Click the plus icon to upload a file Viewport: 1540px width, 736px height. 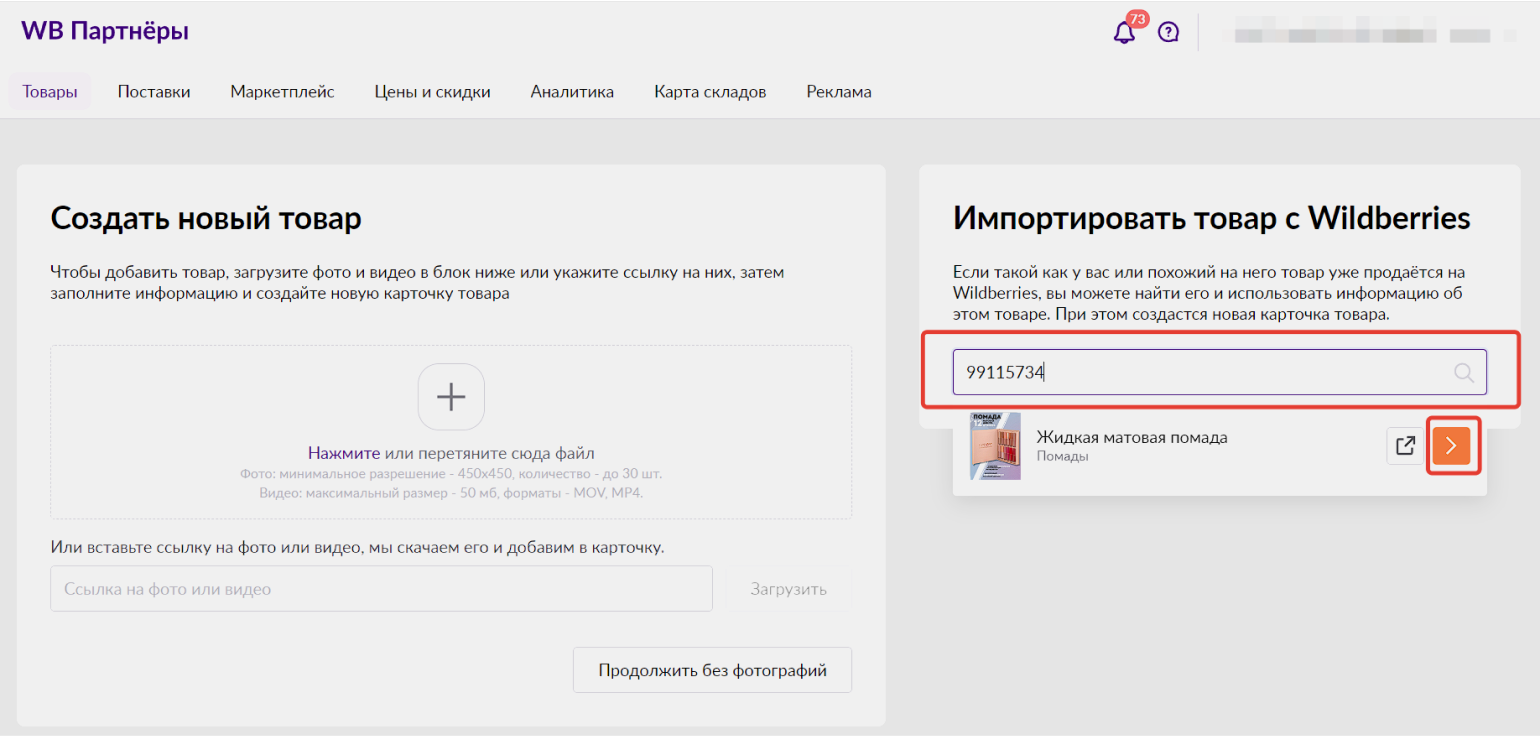point(451,397)
